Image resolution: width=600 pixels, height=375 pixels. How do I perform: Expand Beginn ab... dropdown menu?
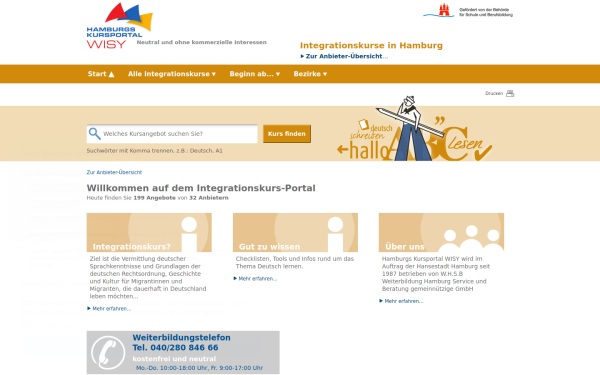tap(255, 74)
